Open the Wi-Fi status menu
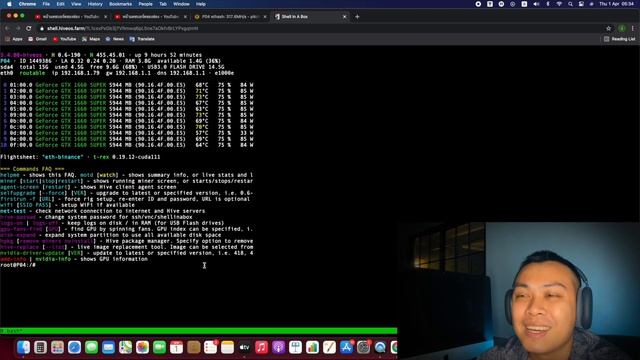Image resolution: width=640 pixels, height=360 pixels. tap(559, 4)
